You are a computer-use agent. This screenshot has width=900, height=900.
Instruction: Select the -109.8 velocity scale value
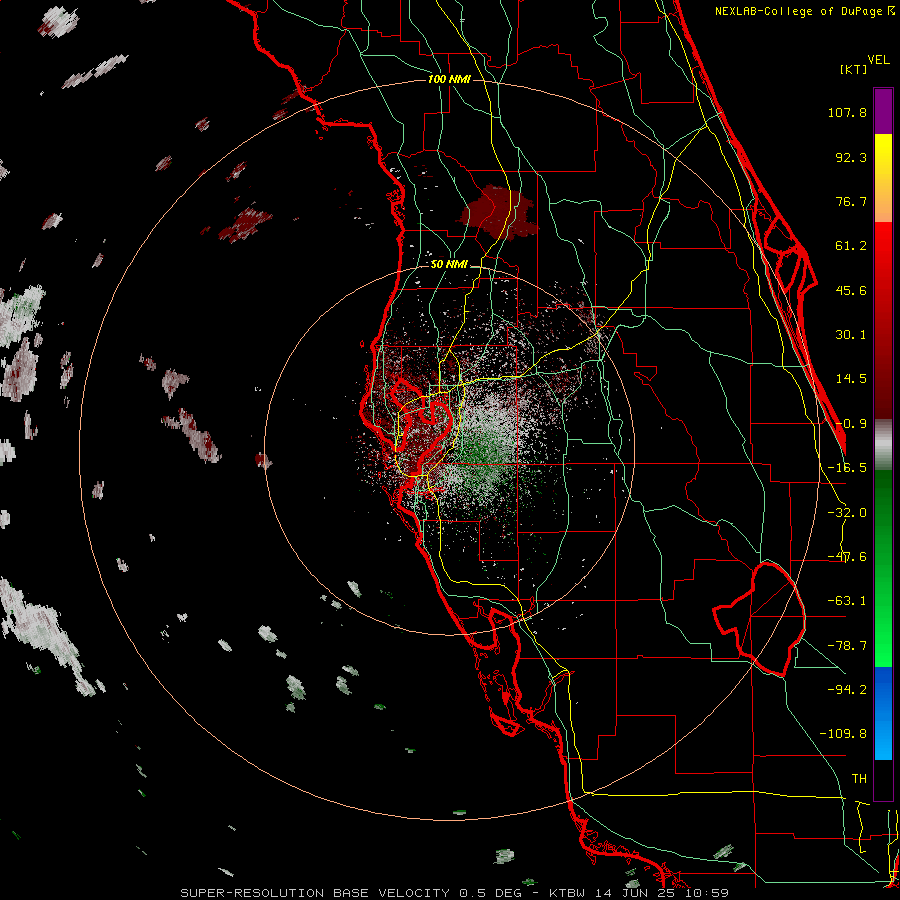843,734
